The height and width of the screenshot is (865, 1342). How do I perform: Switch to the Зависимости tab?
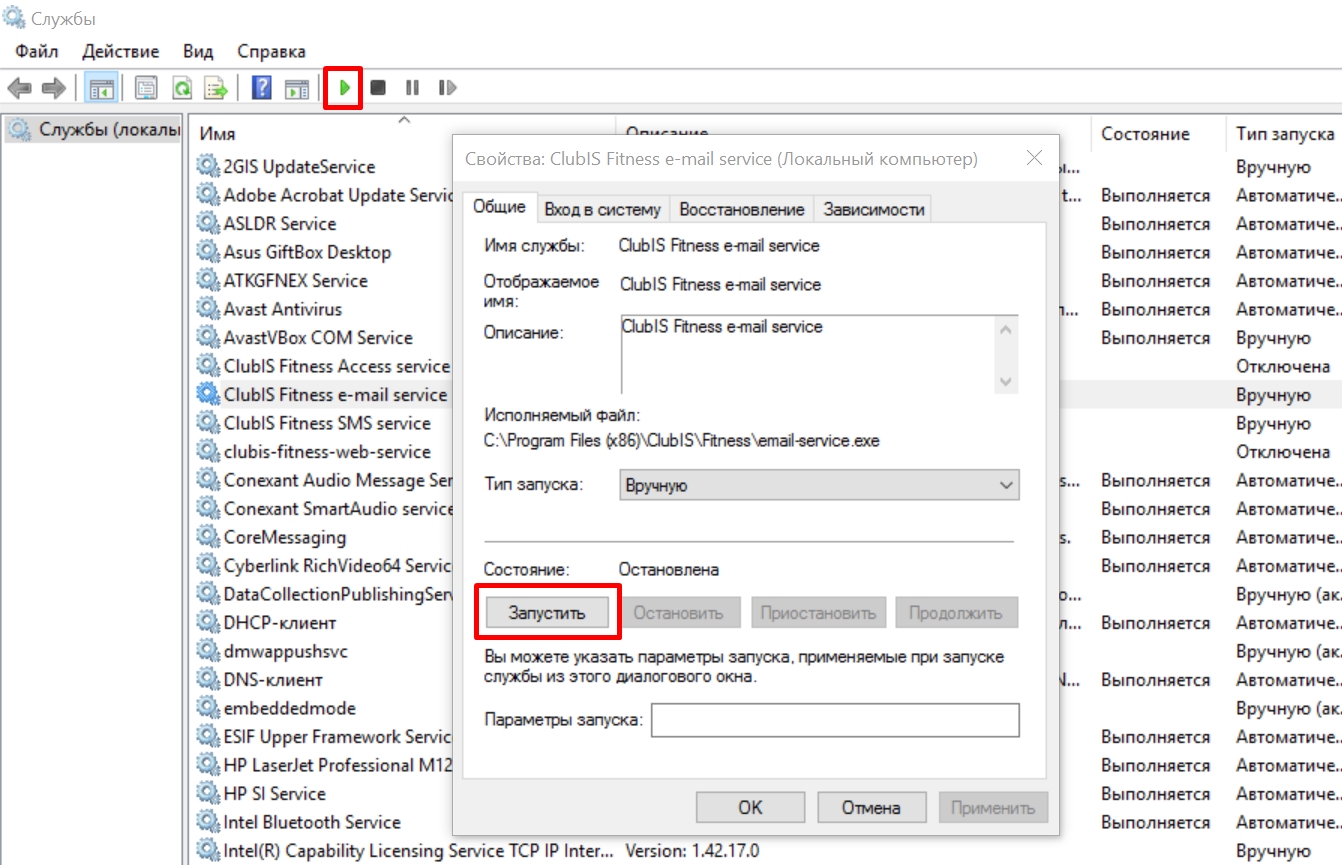click(873, 209)
